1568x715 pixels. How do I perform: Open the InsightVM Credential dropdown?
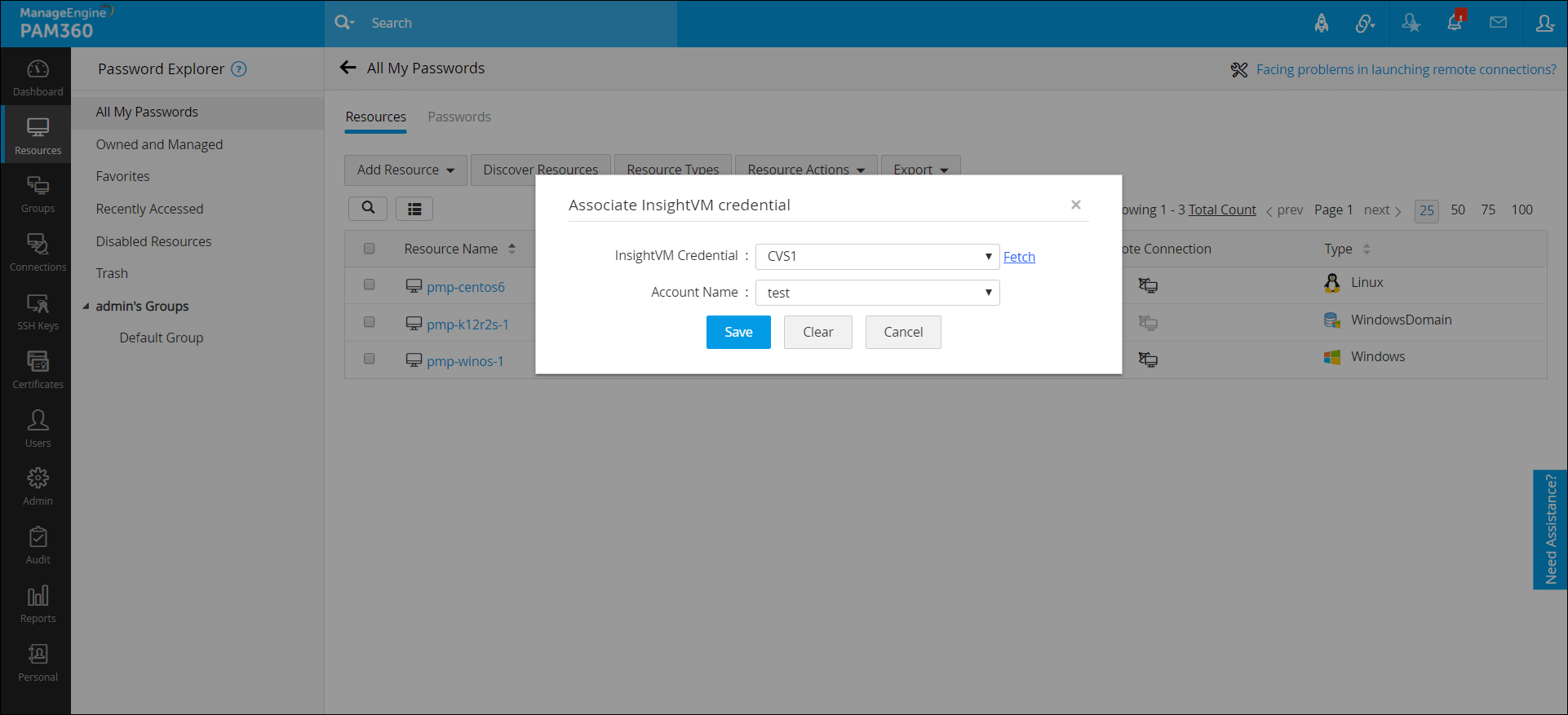(877, 256)
